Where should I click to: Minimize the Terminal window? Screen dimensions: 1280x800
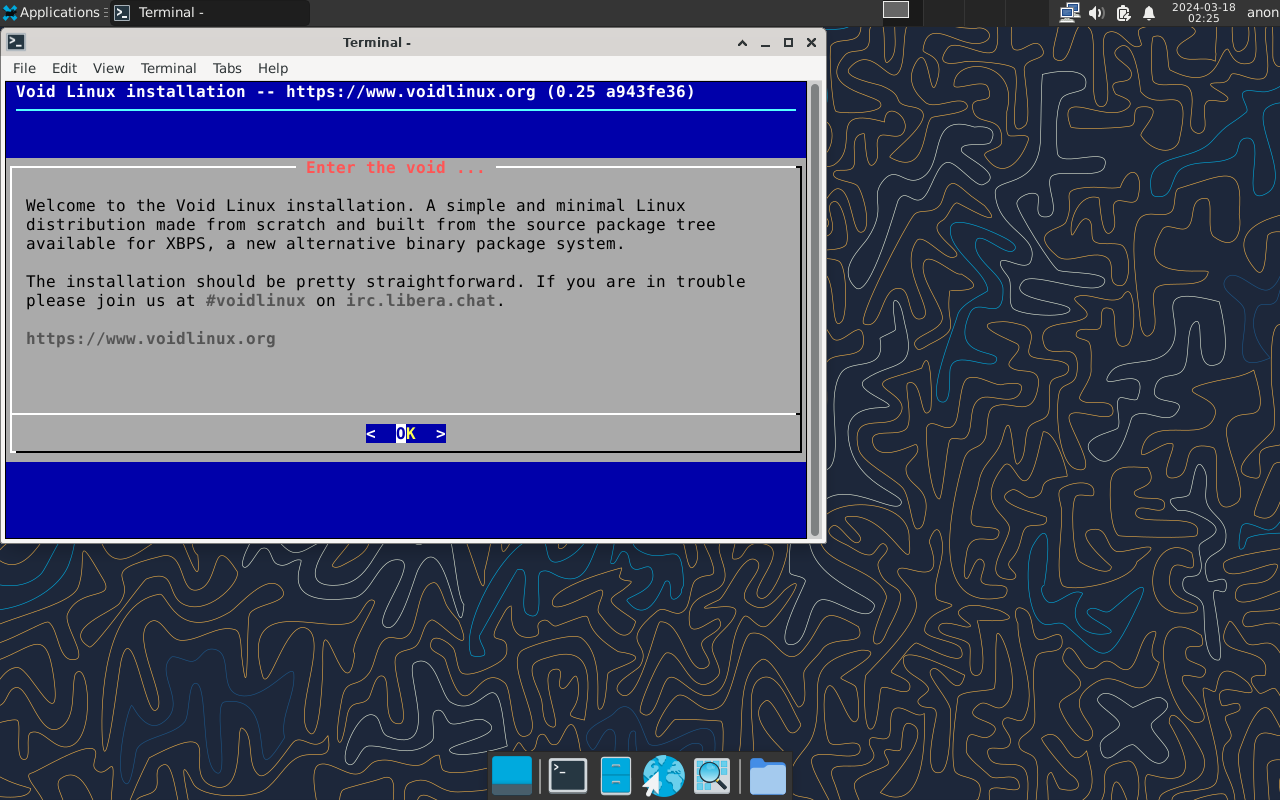pos(765,42)
